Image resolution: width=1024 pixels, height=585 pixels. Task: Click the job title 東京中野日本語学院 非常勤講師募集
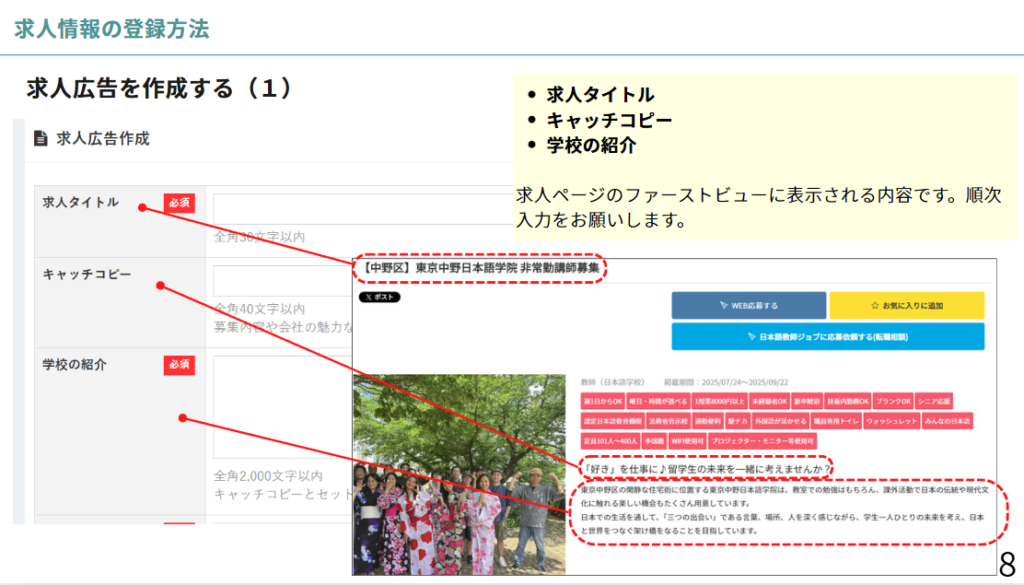(481, 268)
